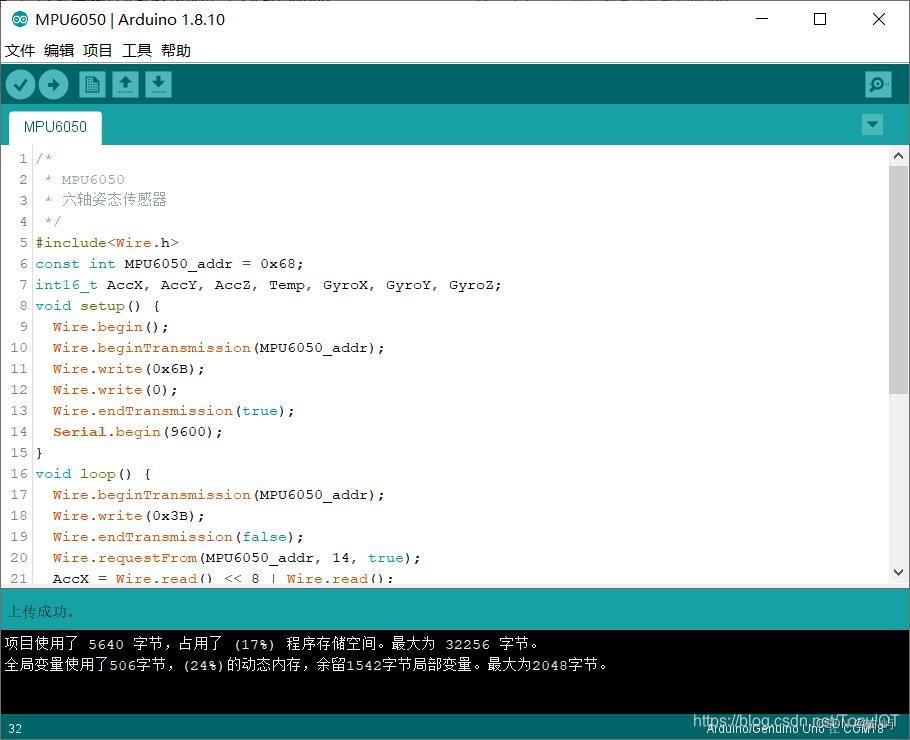This screenshot has width=910, height=740.
Task: Expand the tab options dropdown arrow
Action: coord(872,124)
